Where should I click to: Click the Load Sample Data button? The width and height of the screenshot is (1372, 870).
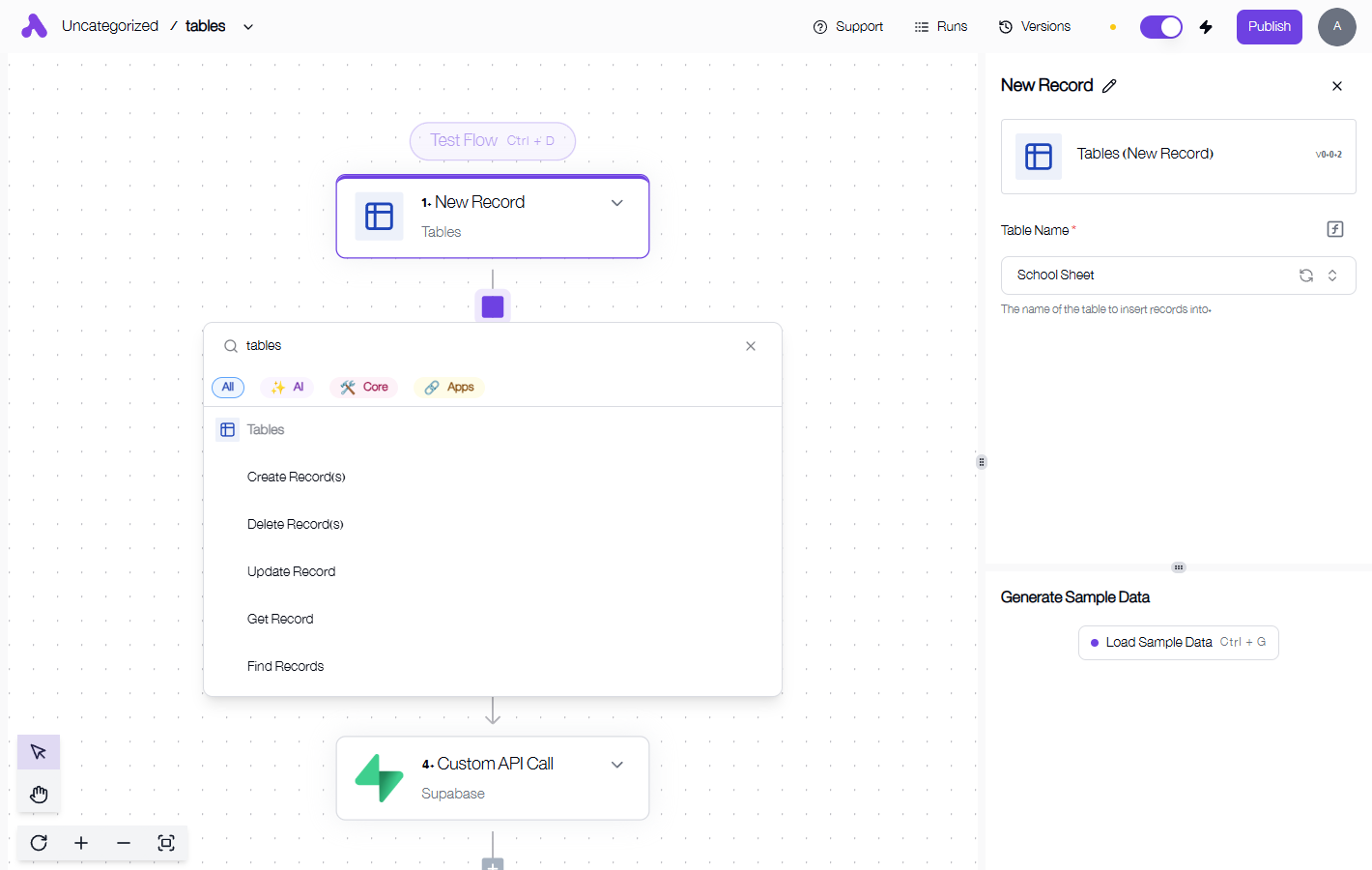pyautogui.click(x=1179, y=643)
